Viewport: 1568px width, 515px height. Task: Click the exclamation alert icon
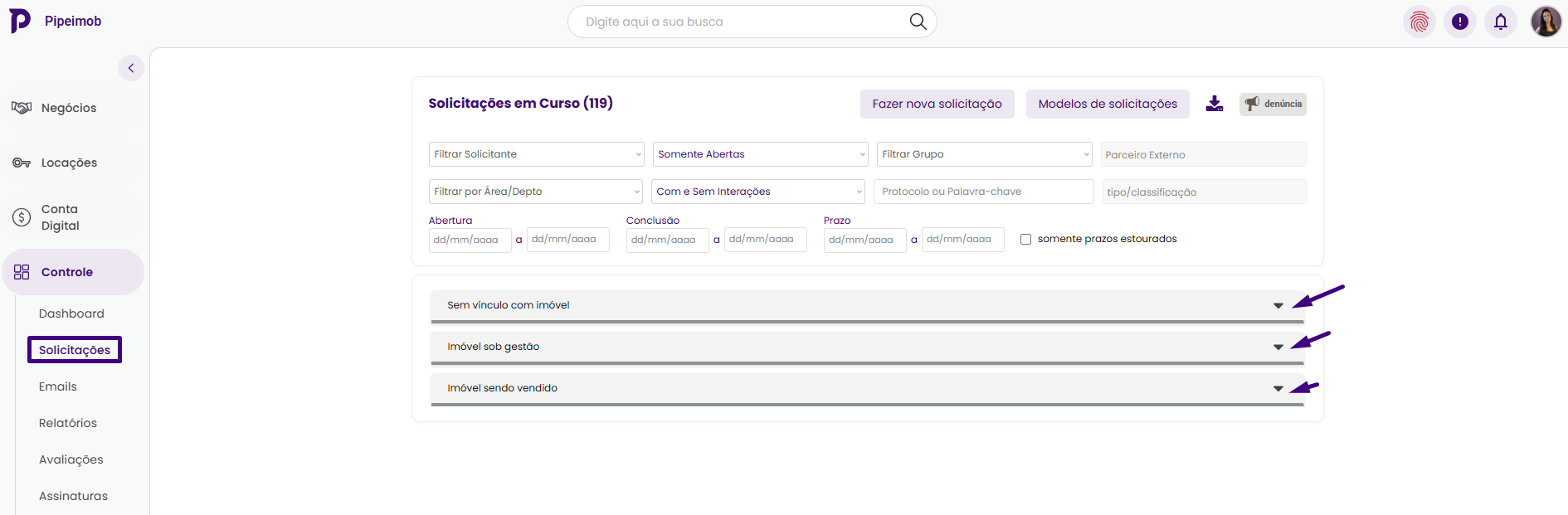click(x=1460, y=22)
